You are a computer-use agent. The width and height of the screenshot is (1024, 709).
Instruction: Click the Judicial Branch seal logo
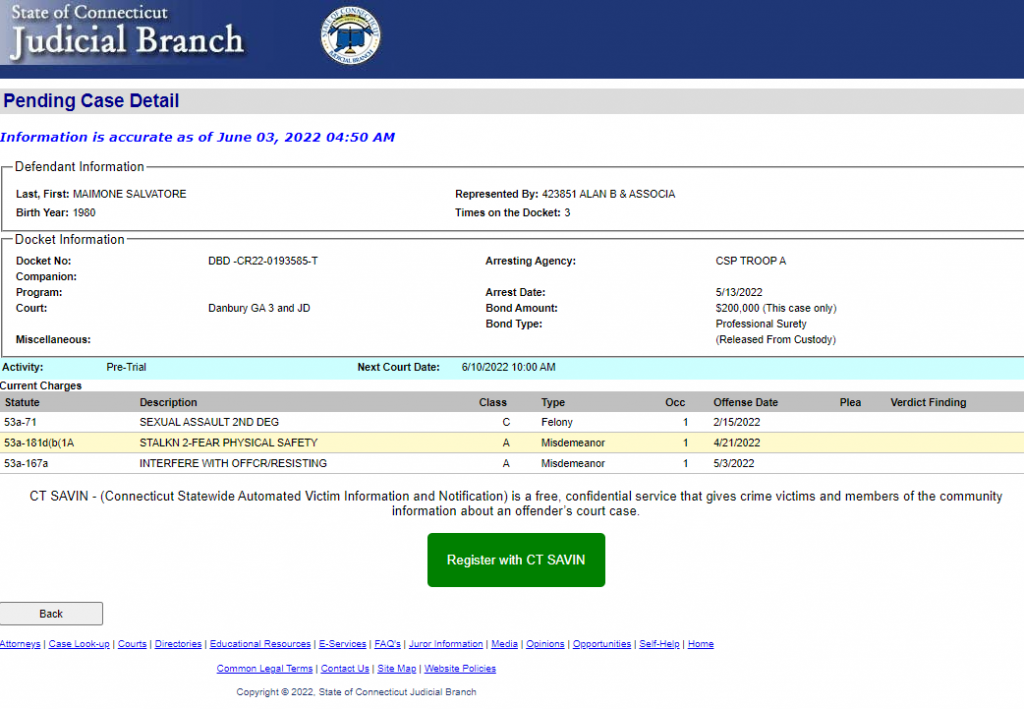pyautogui.click(x=350, y=37)
